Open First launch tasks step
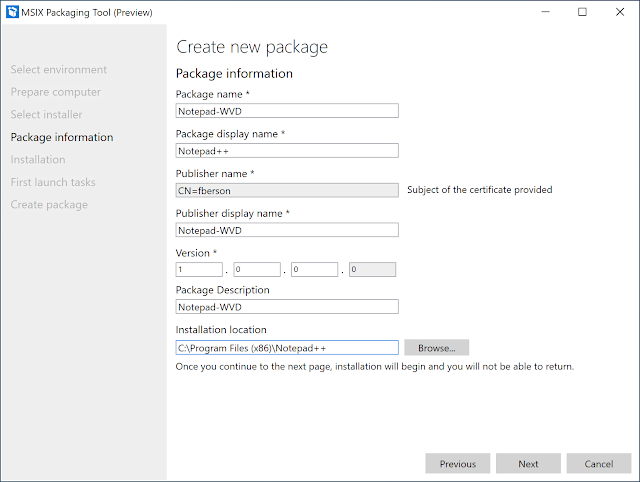Viewport: 640px width, 482px height. coord(53,182)
